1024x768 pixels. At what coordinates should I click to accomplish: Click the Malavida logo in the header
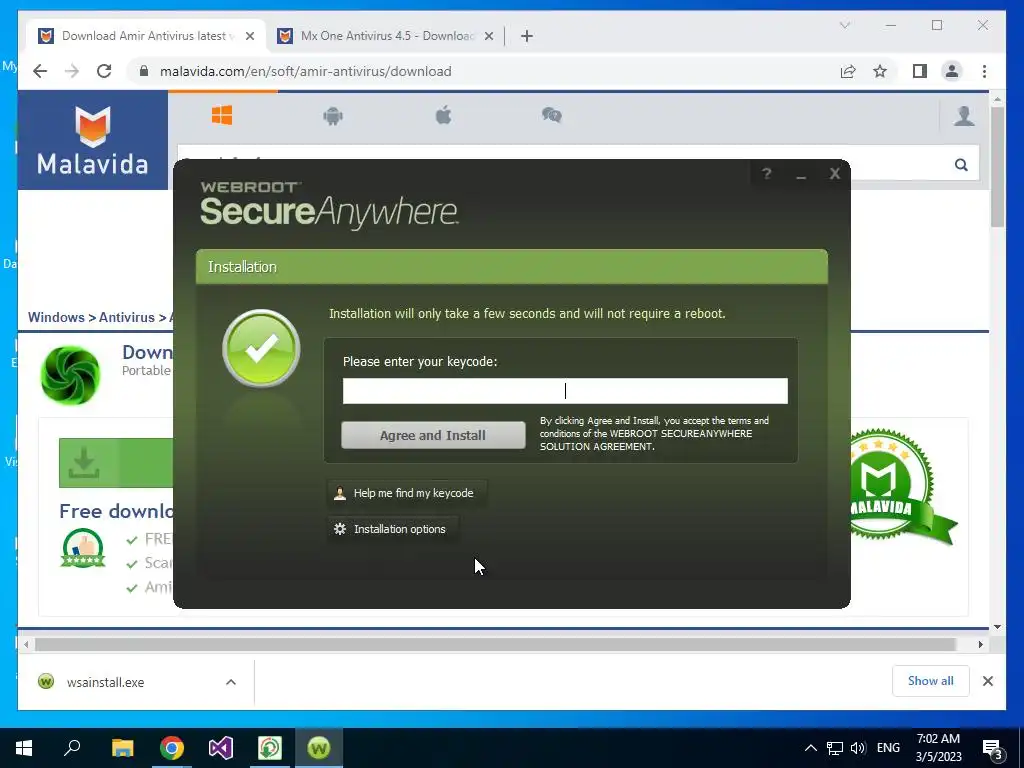(x=93, y=140)
